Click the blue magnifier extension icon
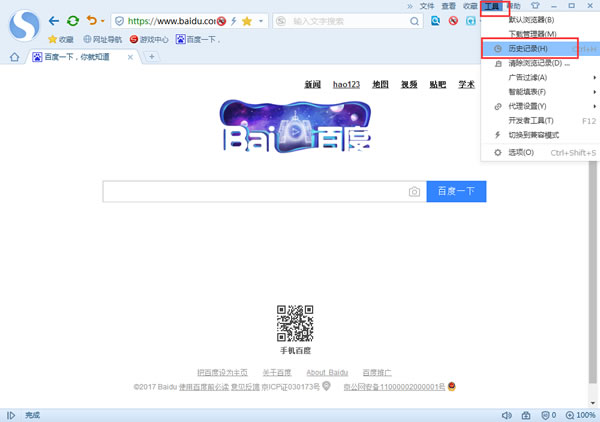Screen dimensions: 600x422 (x=435, y=21)
